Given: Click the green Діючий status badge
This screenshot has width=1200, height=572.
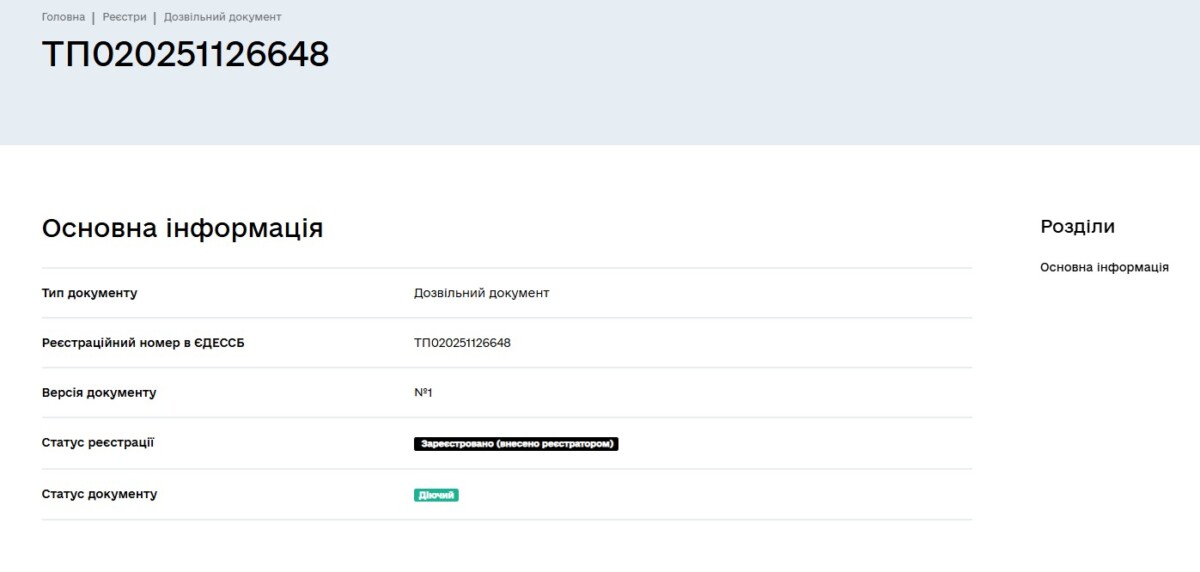Looking at the screenshot, I should (x=436, y=495).
